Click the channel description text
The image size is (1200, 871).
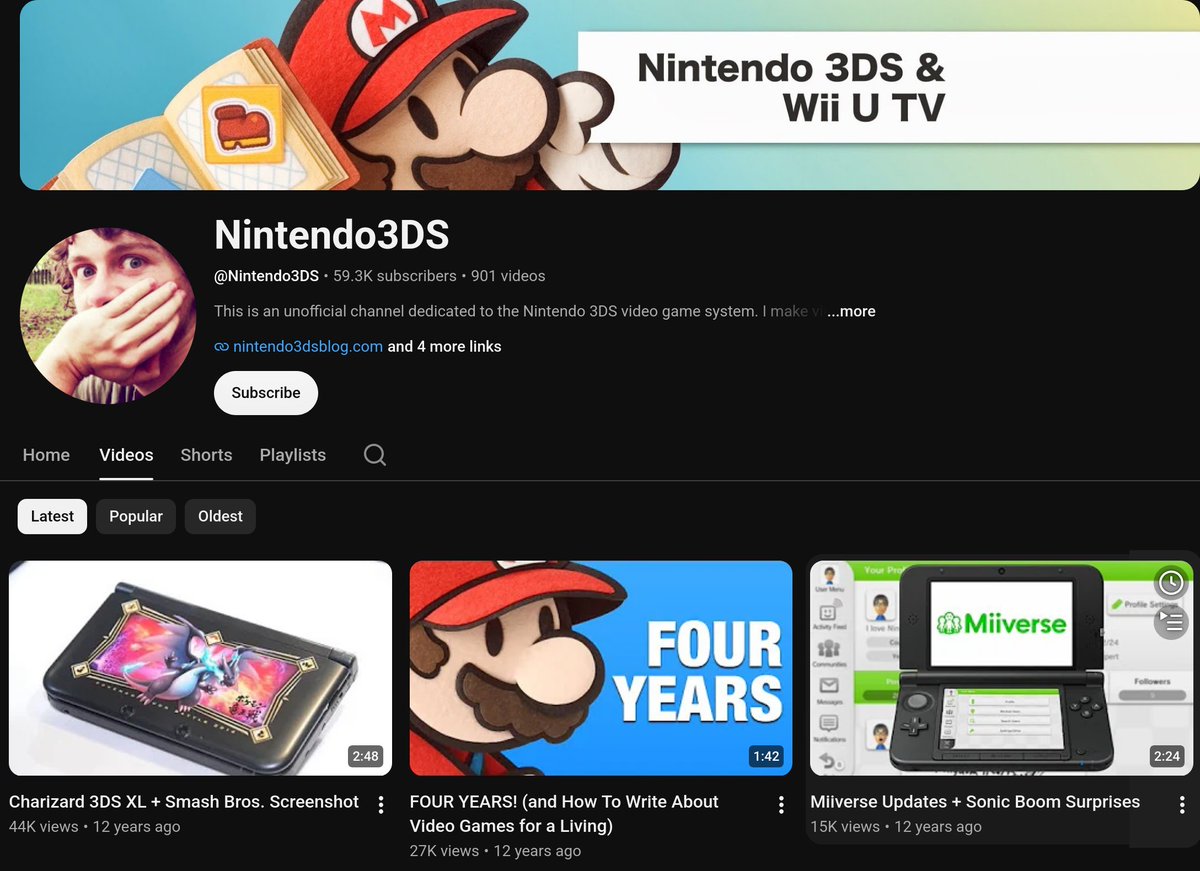(x=518, y=311)
